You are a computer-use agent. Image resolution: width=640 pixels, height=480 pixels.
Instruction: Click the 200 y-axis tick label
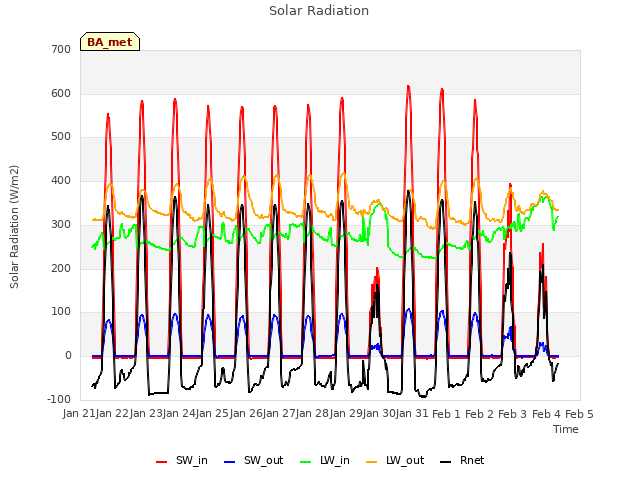pyautogui.click(x=61, y=268)
